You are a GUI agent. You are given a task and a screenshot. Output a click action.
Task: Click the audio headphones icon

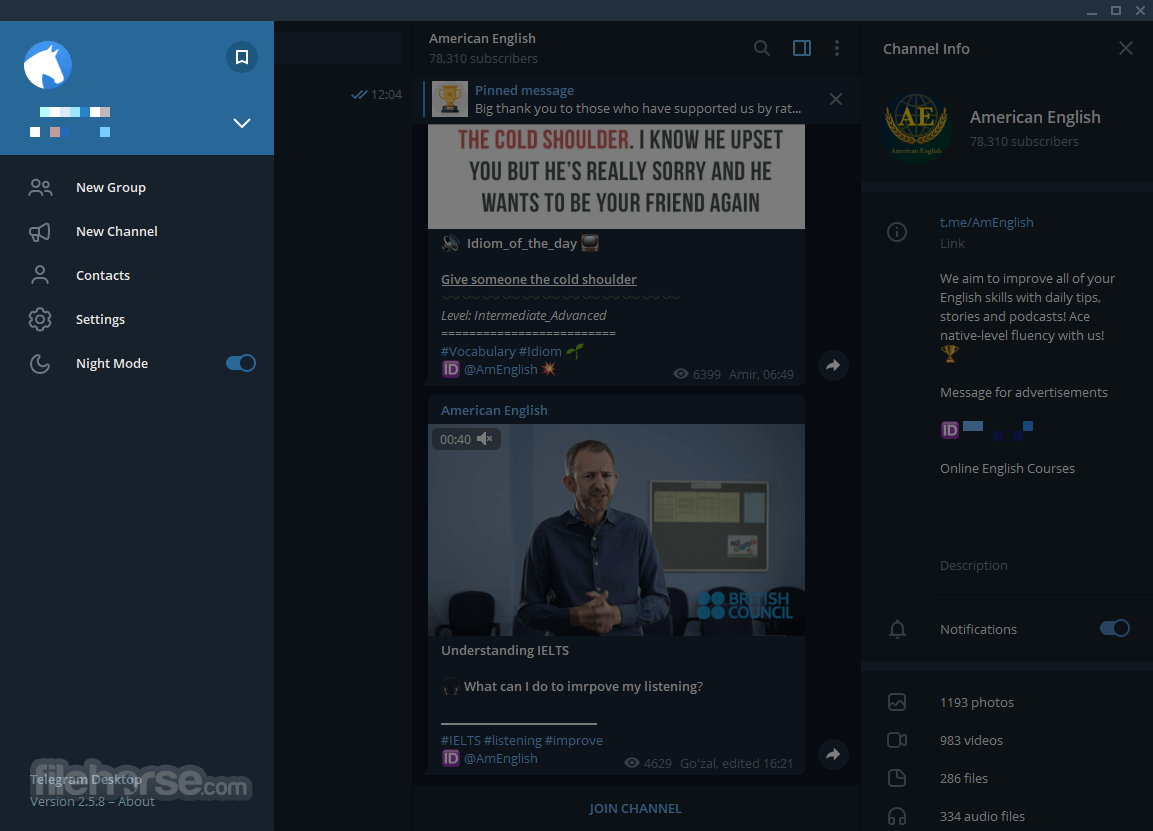[x=897, y=816]
